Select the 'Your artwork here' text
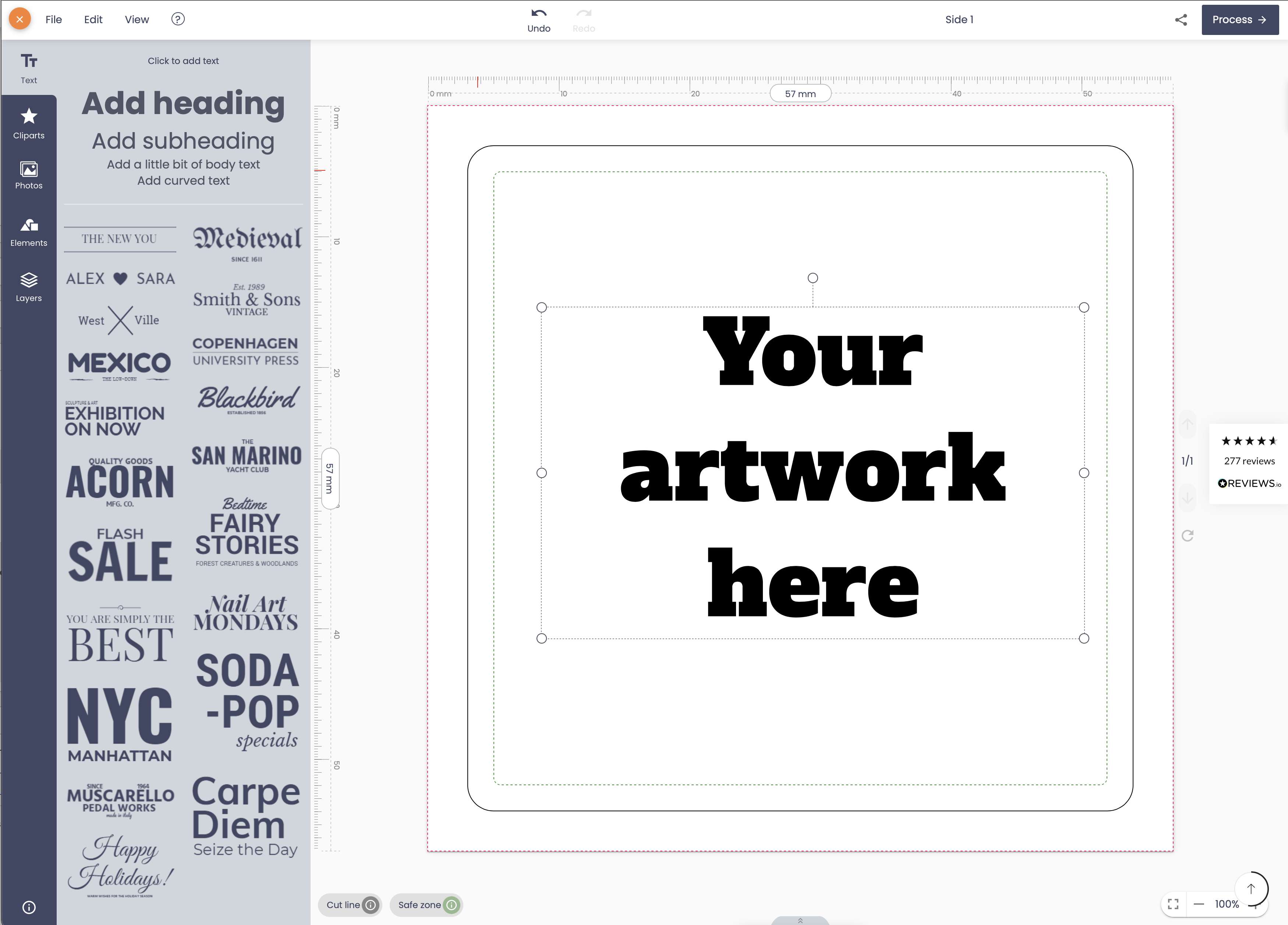1288x925 pixels. (813, 467)
